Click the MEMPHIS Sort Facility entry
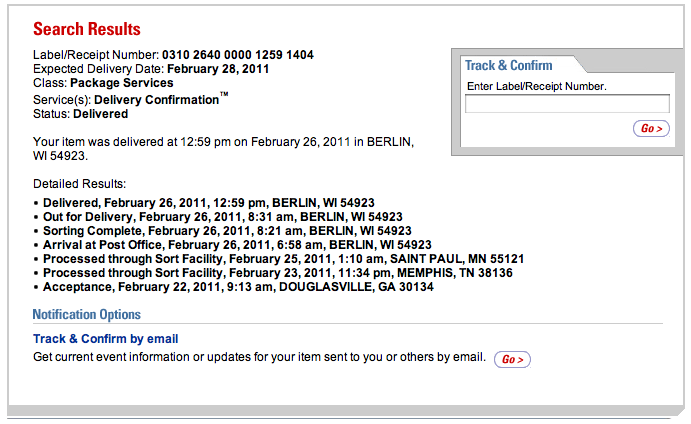The height and width of the screenshot is (424, 691). (278, 273)
